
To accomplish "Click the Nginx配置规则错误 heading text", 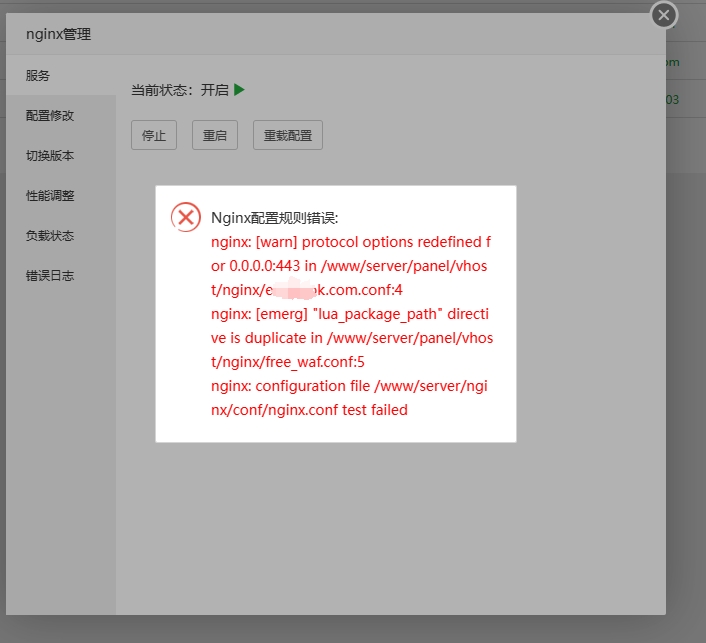I will click(275, 218).
